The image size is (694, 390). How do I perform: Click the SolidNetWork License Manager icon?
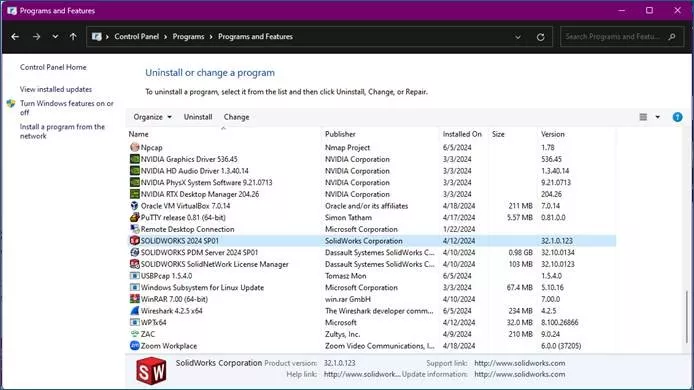(x=135, y=264)
